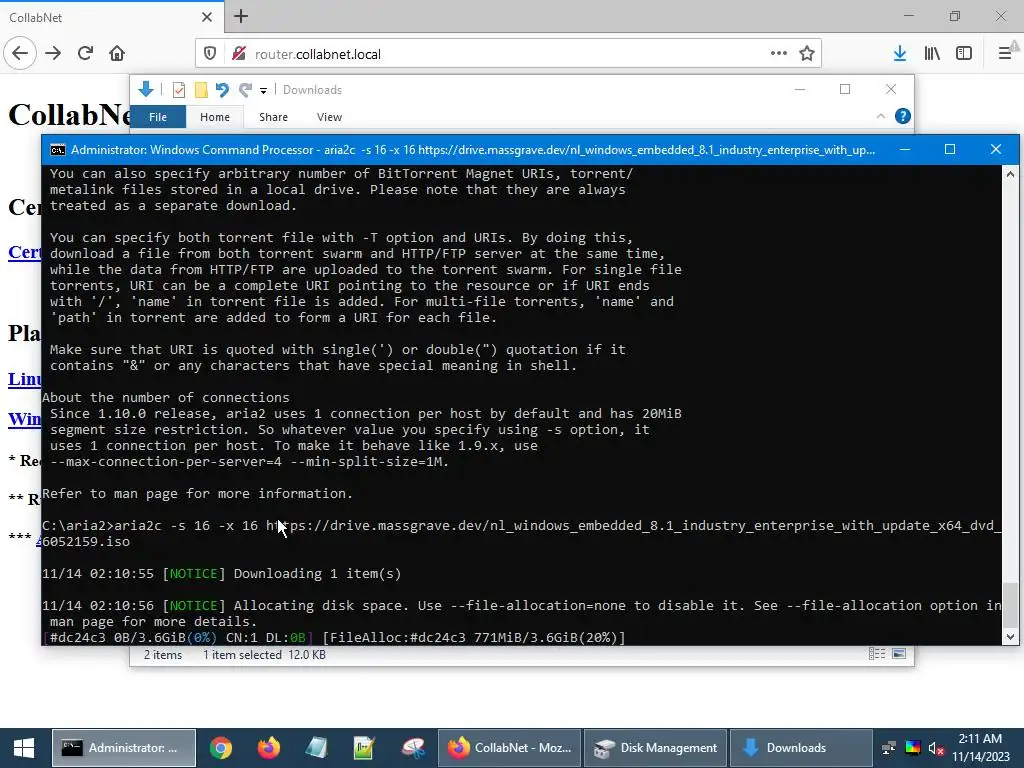
Task: Select Home ribbon tab in Downloads
Action: click(215, 117)
